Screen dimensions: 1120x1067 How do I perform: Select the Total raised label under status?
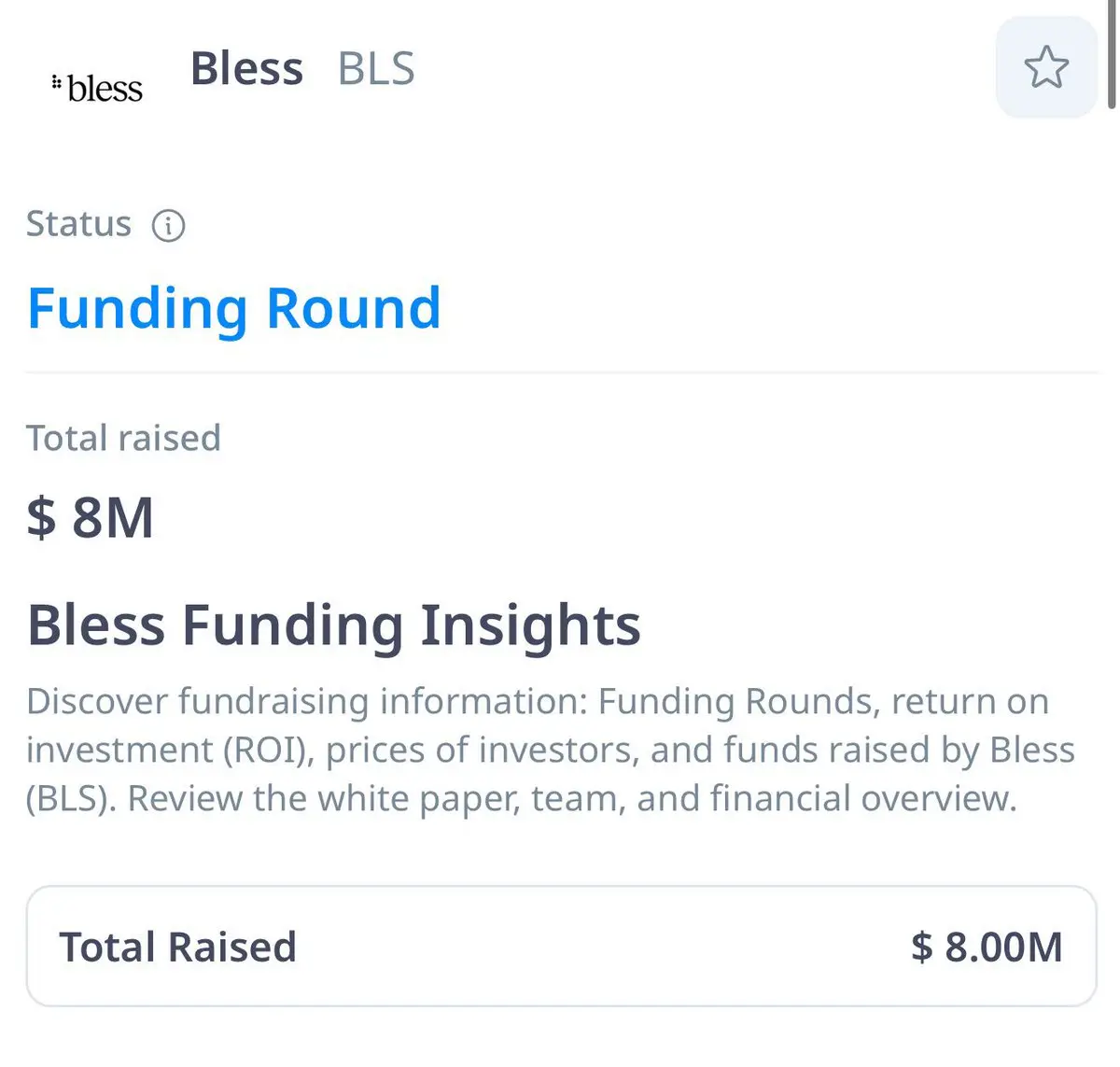[123, 438]
